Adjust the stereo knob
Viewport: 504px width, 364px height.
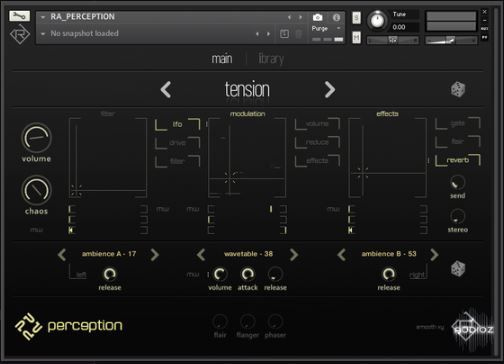[x=457, y=217]
